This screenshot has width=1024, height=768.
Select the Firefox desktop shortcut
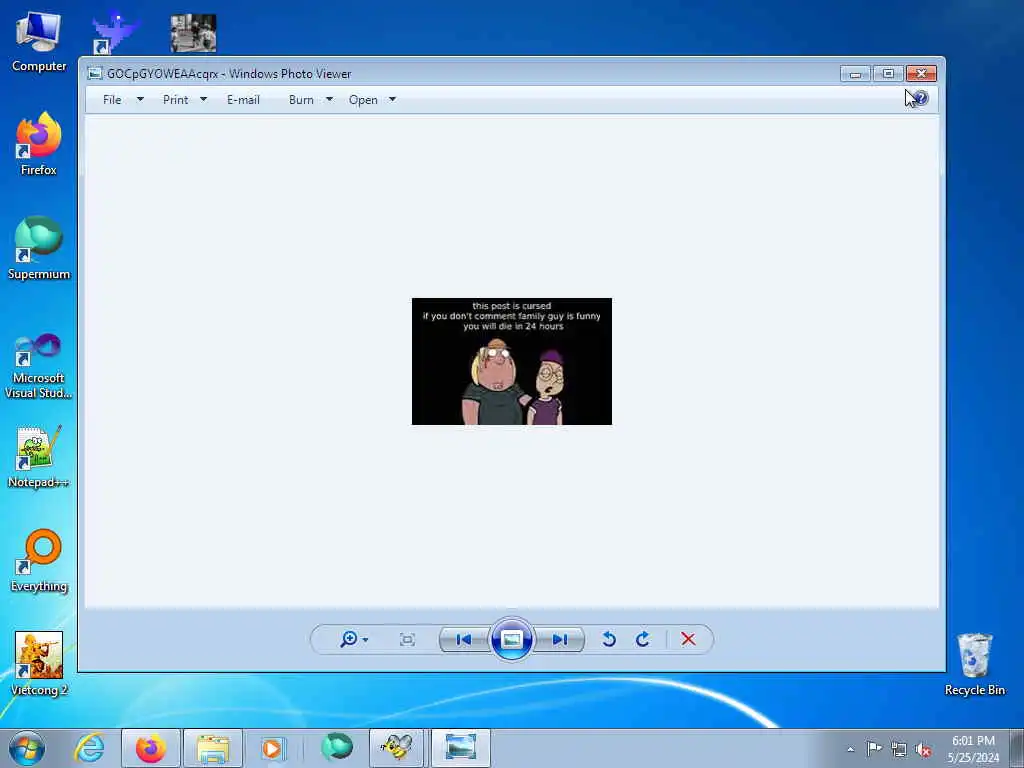coord(39,144)
